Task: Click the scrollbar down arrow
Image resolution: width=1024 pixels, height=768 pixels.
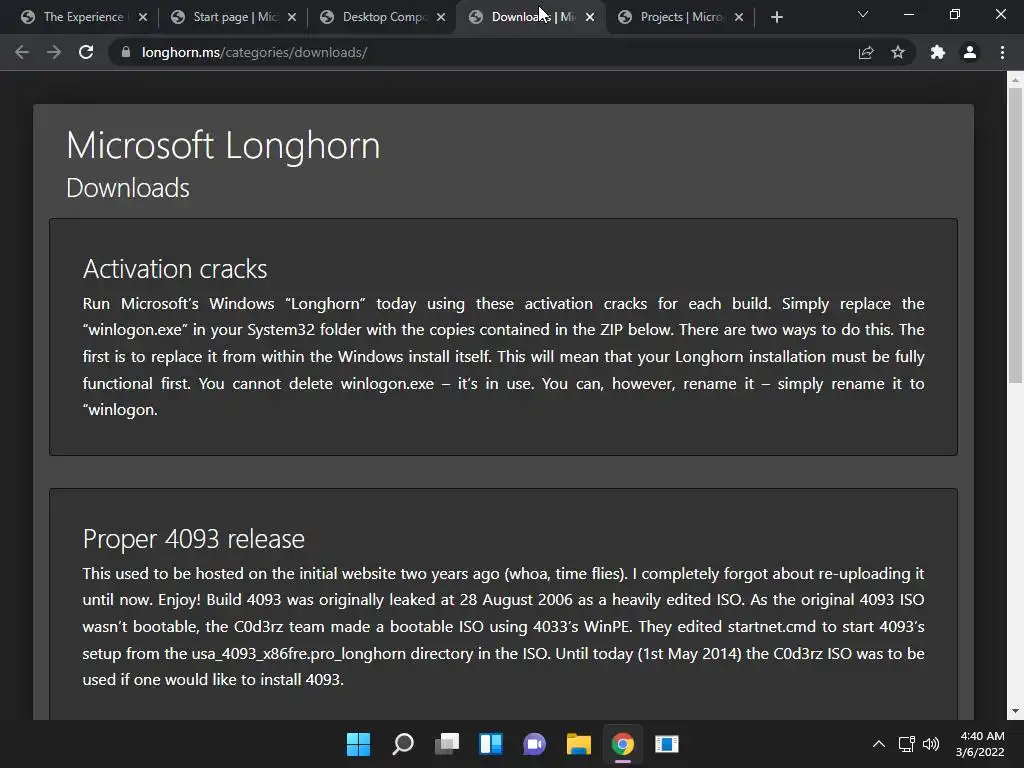Action: click(1015, 711)
